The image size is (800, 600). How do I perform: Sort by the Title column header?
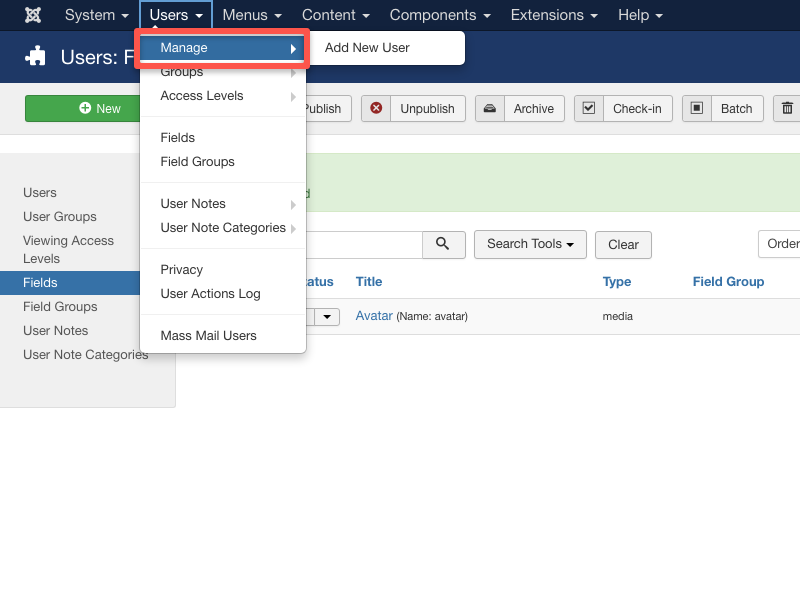tap(369, 282)
